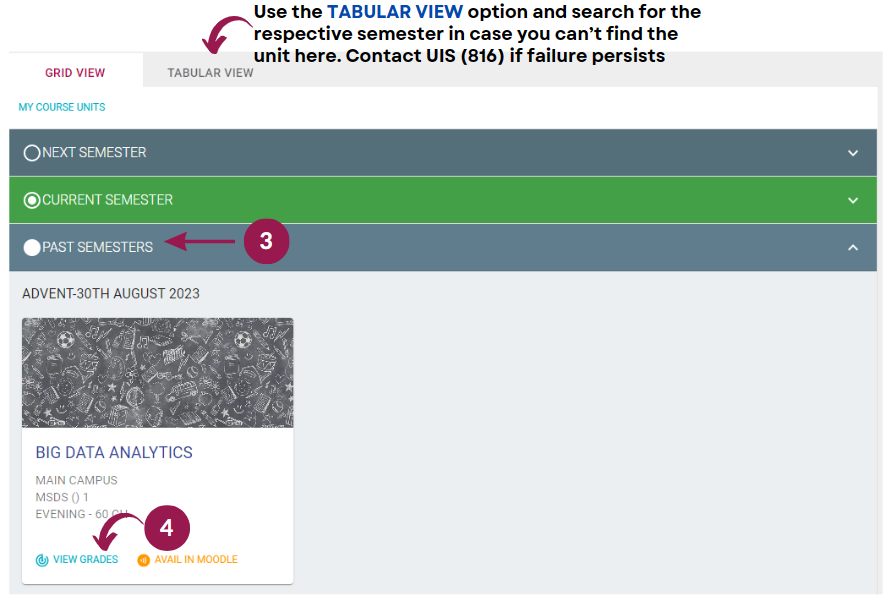Collapse the Past Semesters chevron

[x=853, y=247]
